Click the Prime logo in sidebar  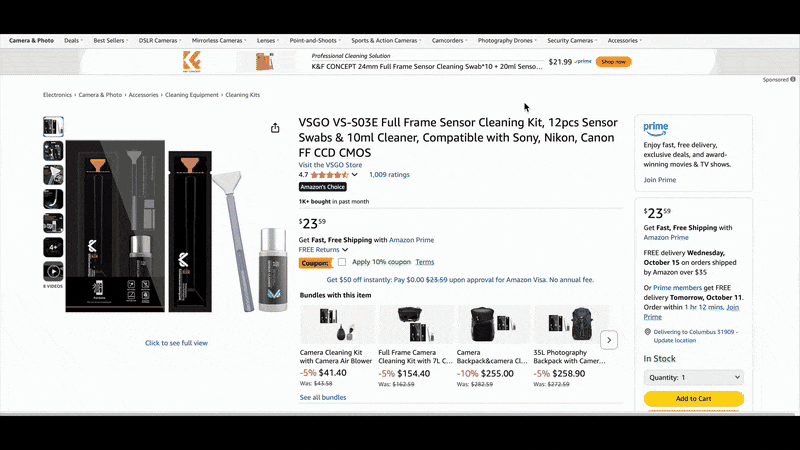pyautogui.click(x=656, y=127)
